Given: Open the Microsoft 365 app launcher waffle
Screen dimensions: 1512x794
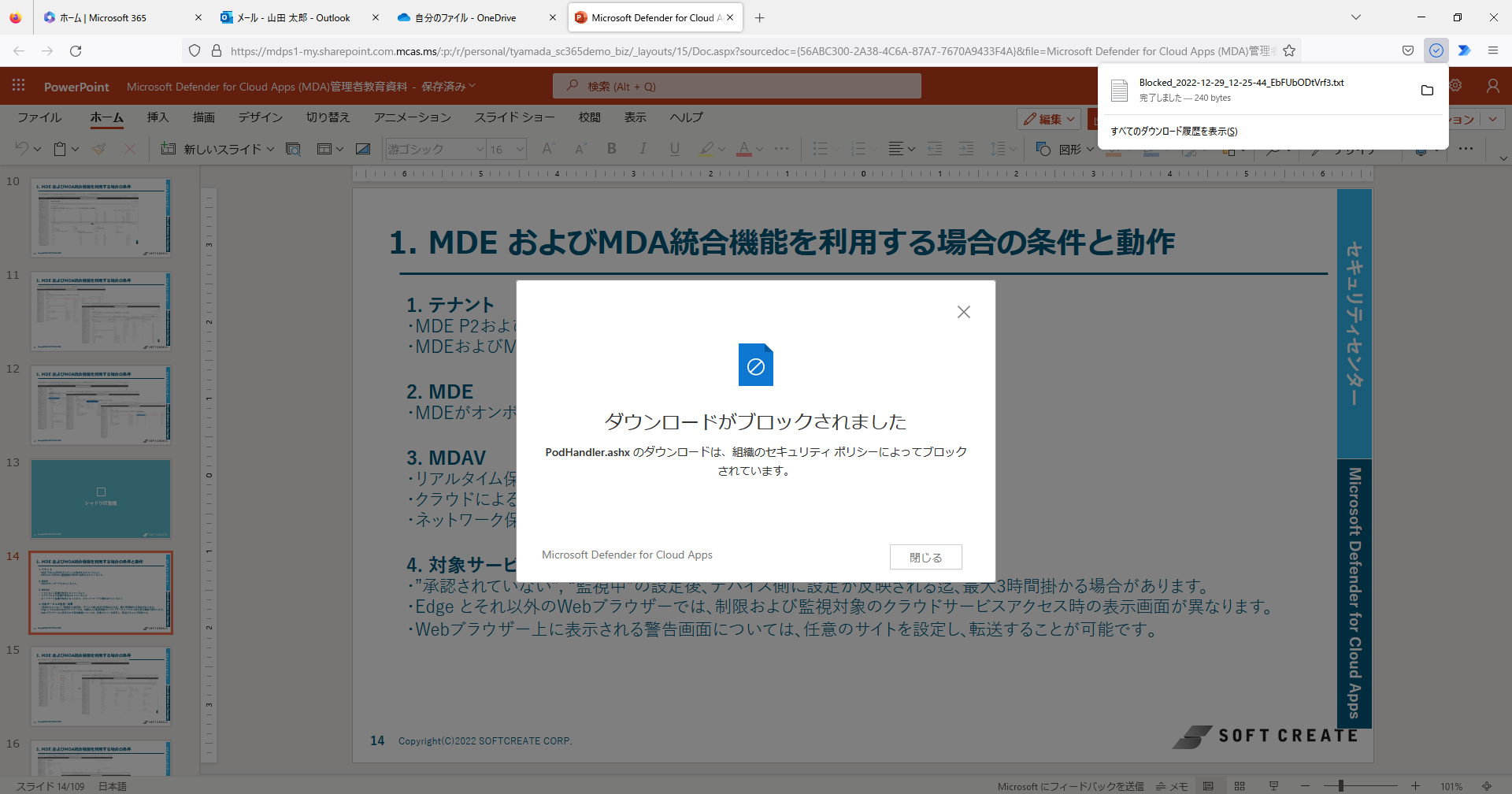Looking at the screenshot, I should (18, 86).
